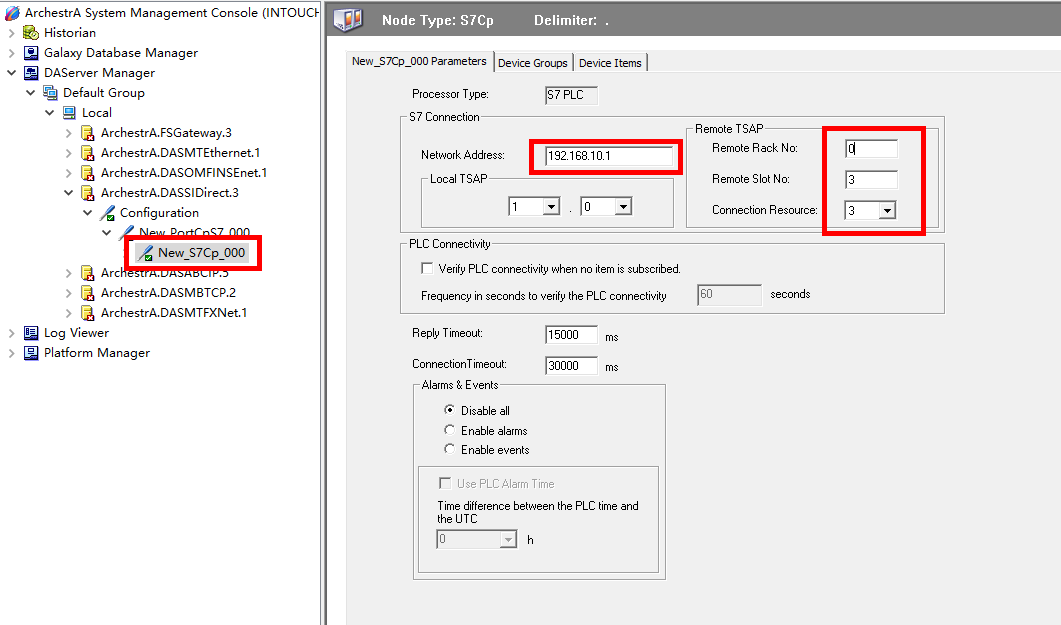The width and height of the screenshot is (1061, 625).
Task: Click the ArchestrA.DASMBTCP.2 server icon
Action: 87,293
